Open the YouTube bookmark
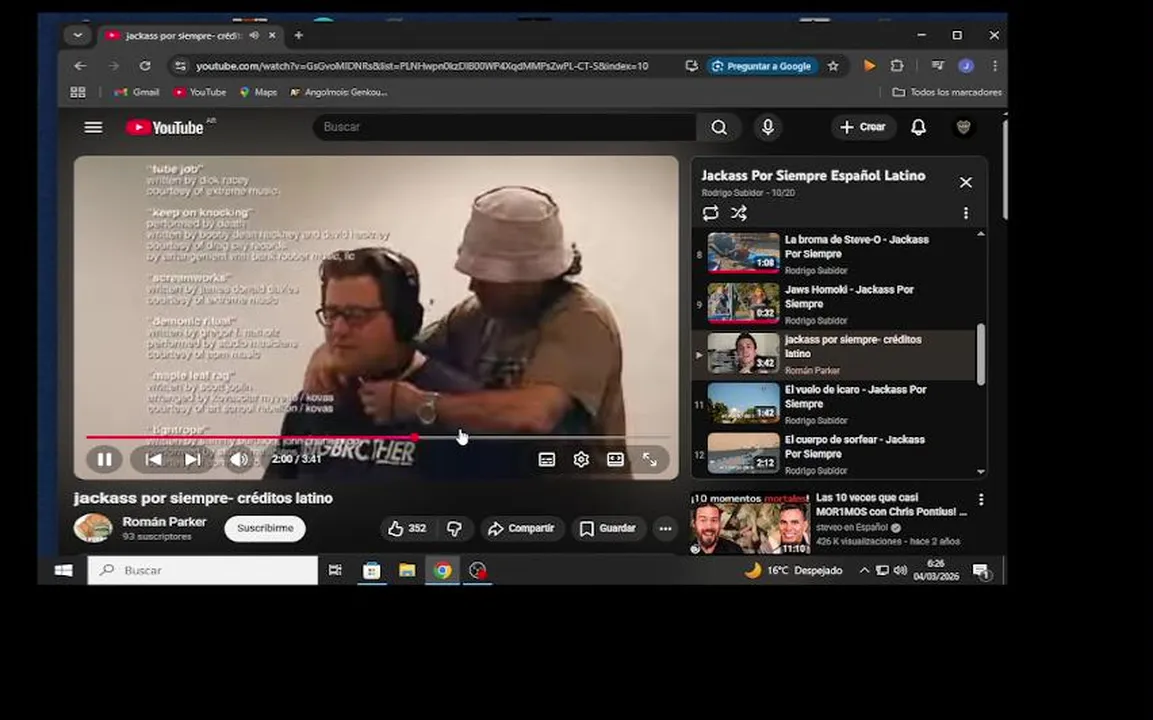Screen dimensions: 1153x720 click(x=199, y=92)
